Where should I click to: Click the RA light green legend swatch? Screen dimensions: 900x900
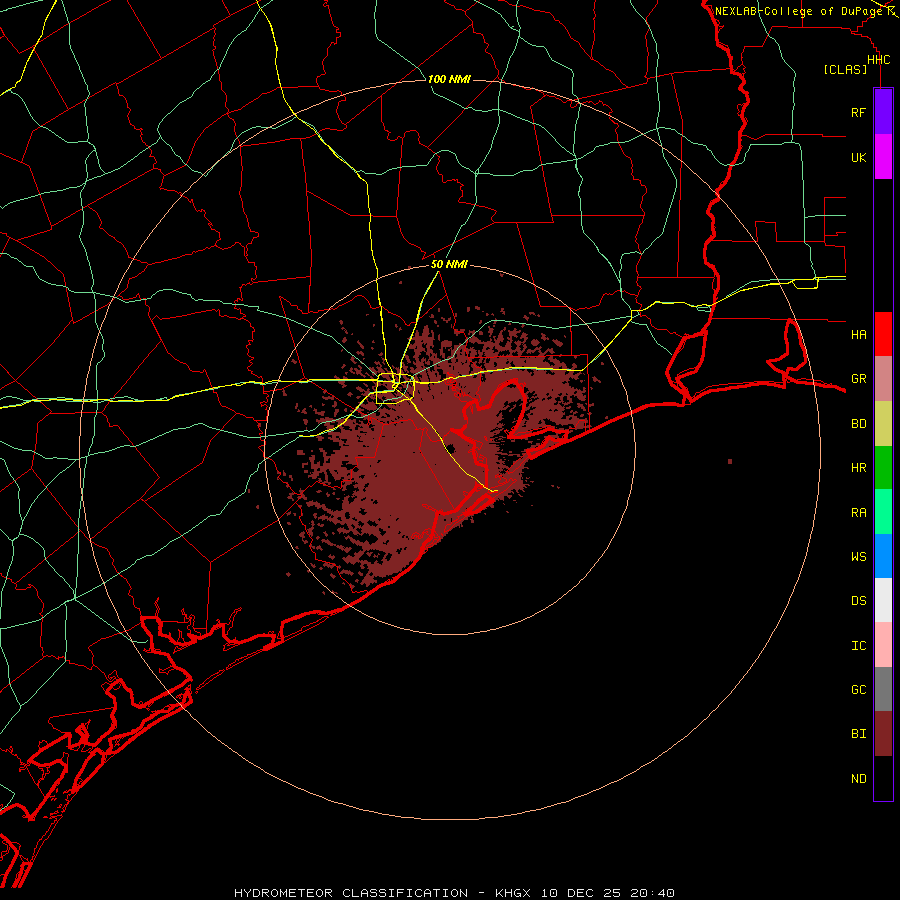pyautogui.click(x=883, y=512)
